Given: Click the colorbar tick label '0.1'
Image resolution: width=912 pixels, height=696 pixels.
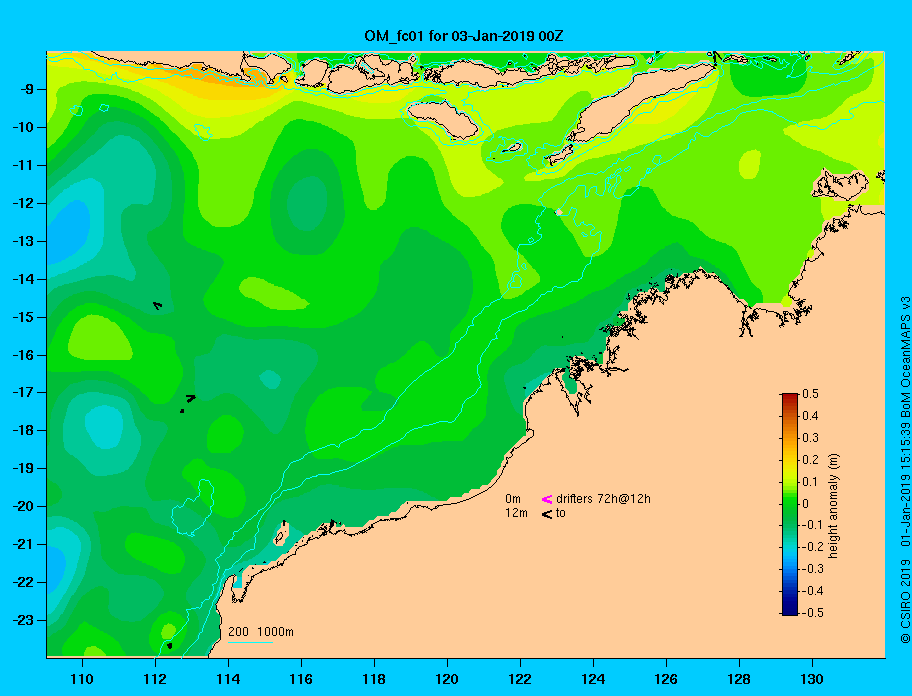Looking at the screenshot, I should click(x=810, y=481).
